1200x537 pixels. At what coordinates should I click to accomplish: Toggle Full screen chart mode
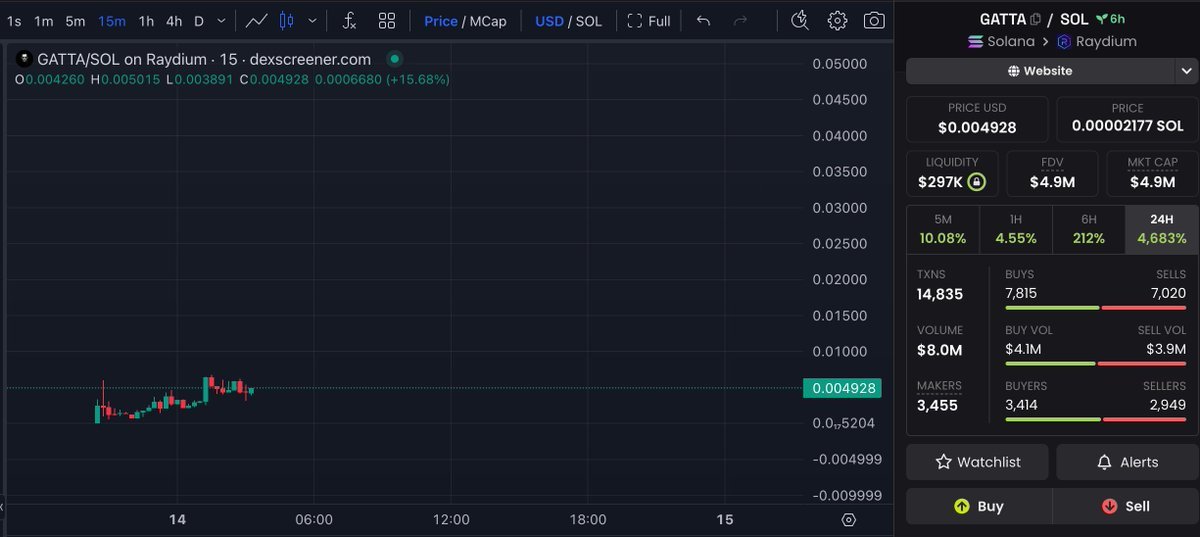click(648, 21)
